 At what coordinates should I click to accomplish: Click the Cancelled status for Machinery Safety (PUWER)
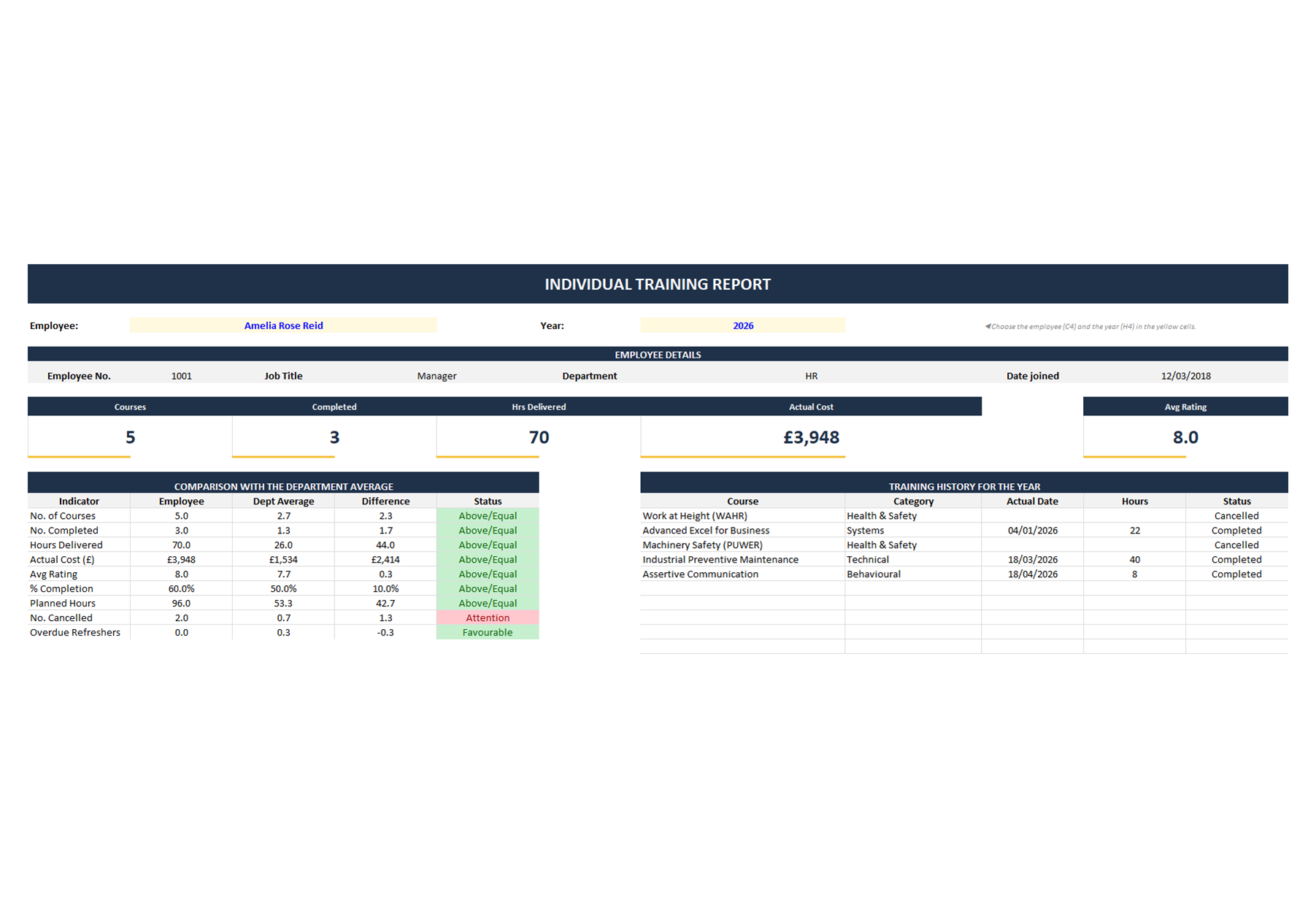click(x=1236, y=545)
